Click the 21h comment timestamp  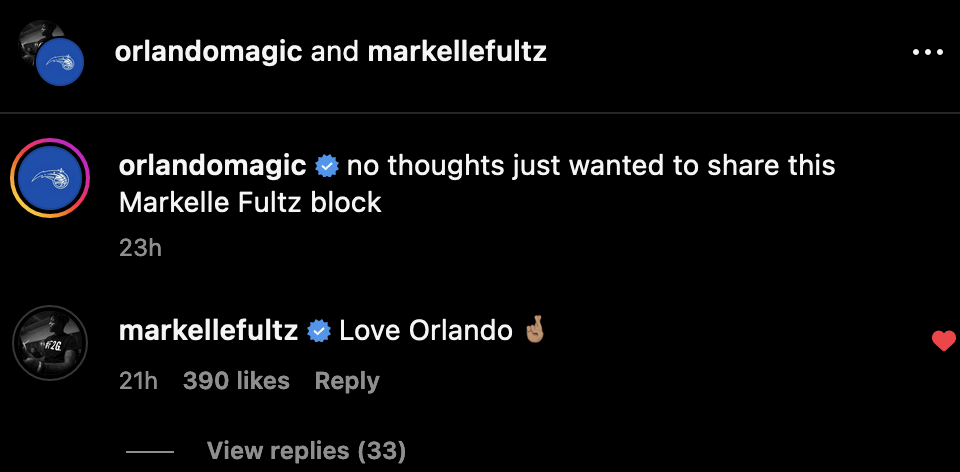coord(138,381)
